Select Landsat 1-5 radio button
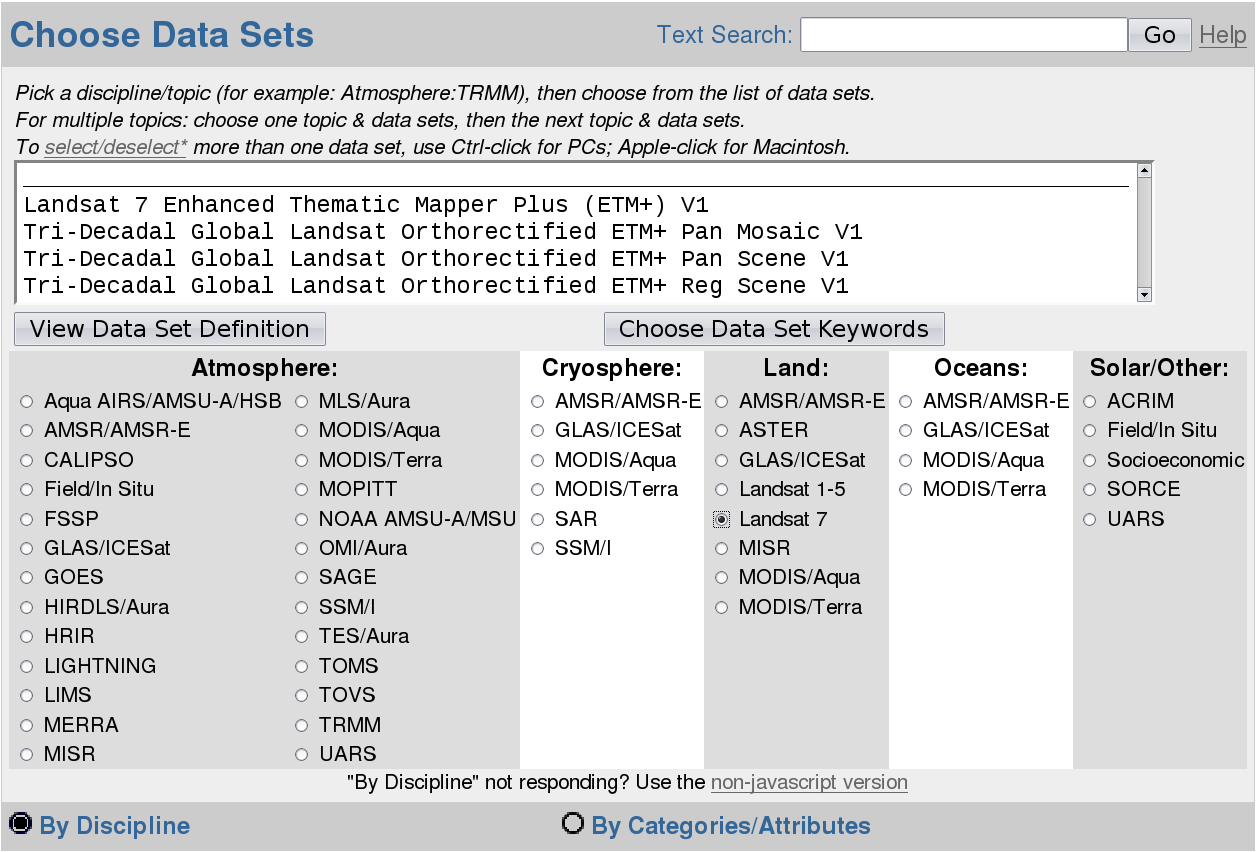This screenshot has height=852, width=1256. (722, 490)
